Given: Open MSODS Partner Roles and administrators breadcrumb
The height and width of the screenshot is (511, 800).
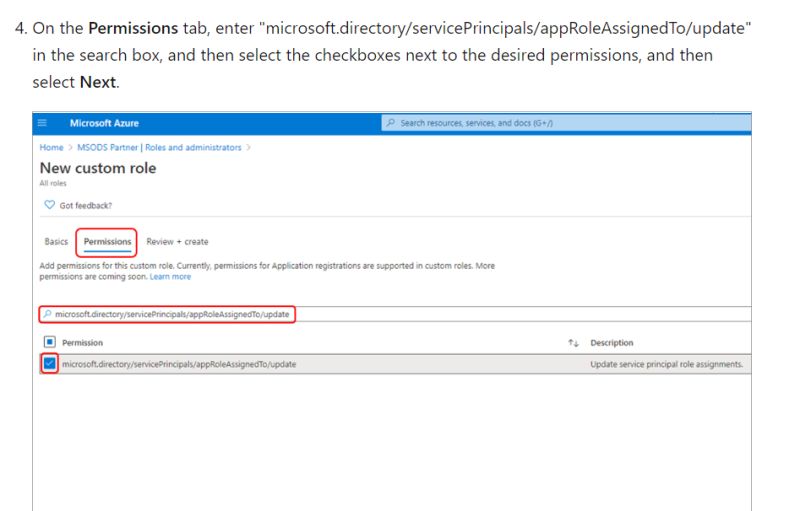Looking at the screenshot, I should click(159, 147).
